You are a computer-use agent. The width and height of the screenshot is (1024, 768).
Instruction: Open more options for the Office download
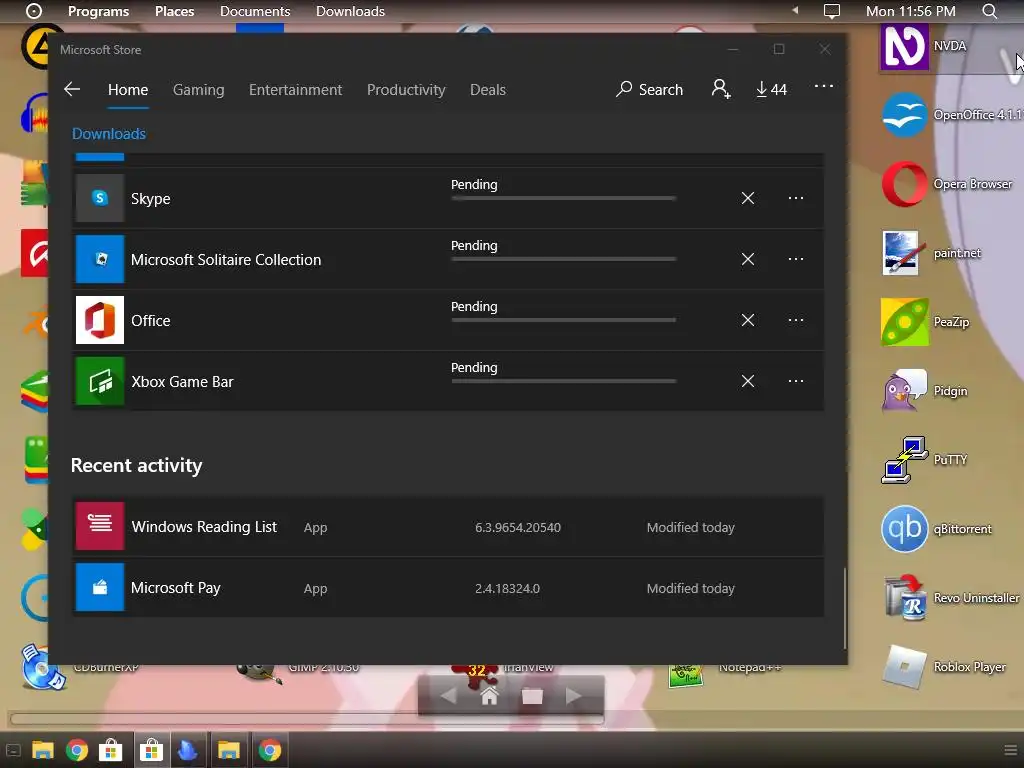tap(795, 320)
